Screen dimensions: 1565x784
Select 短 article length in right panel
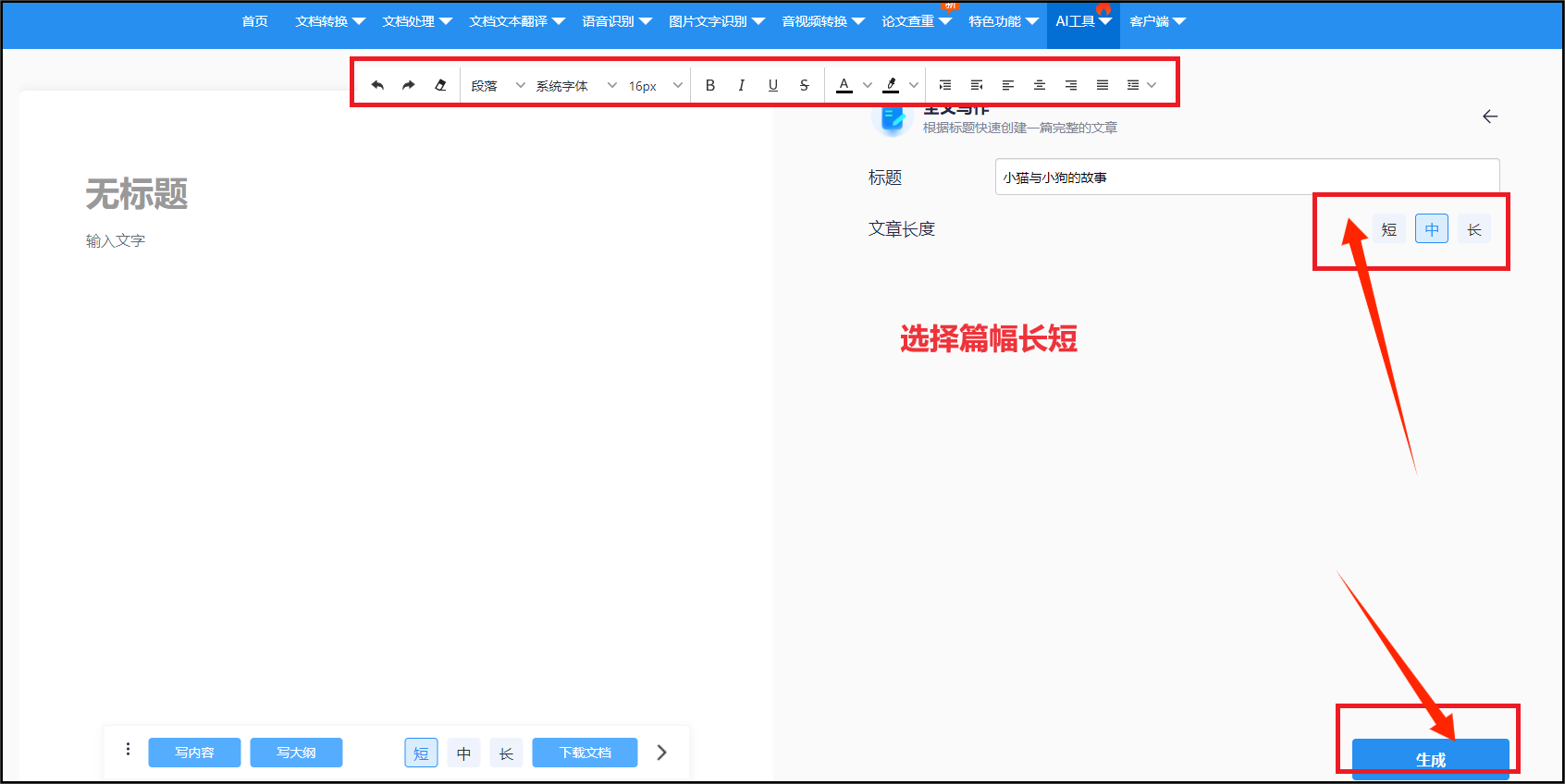coord(1389,229)
